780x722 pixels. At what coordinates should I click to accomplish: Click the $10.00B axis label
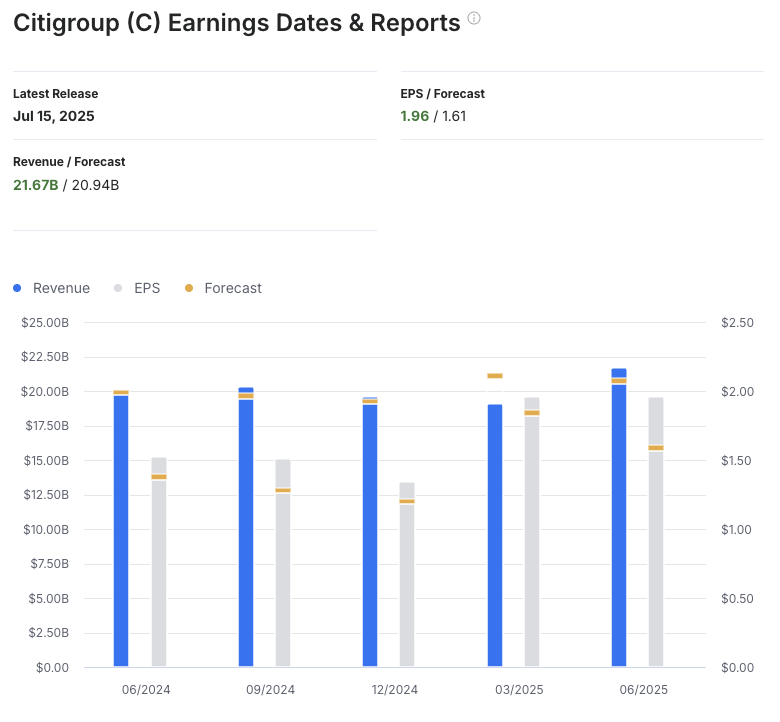click(46, 529)
